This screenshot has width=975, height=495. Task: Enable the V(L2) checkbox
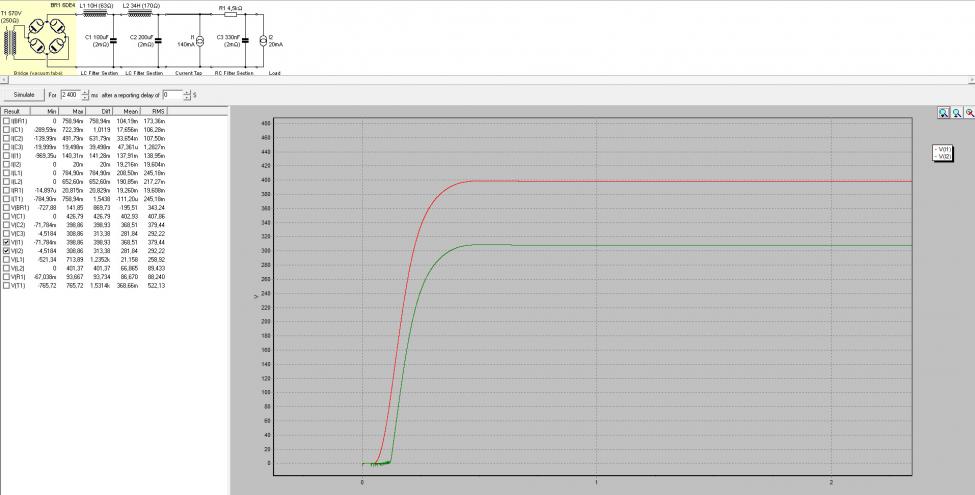pos(6,268)
